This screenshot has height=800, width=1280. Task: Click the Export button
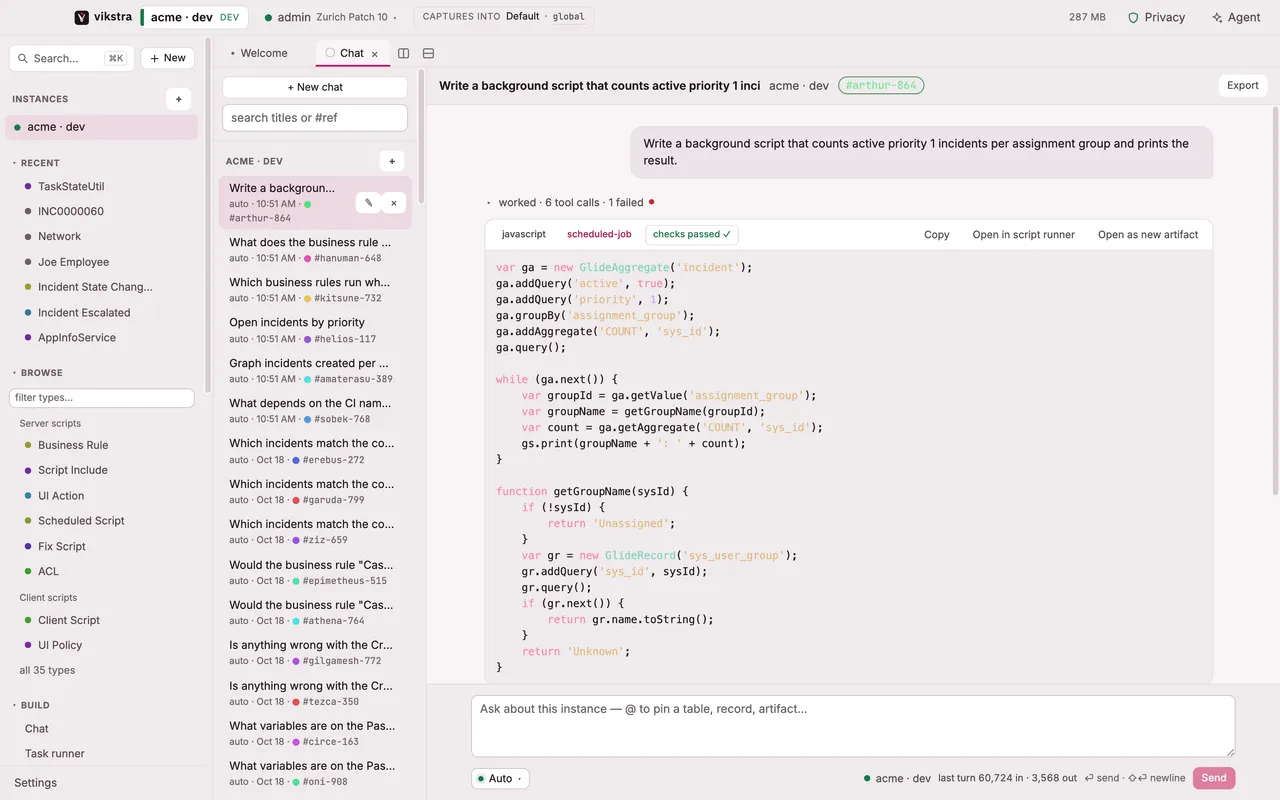click(1243, 85)
